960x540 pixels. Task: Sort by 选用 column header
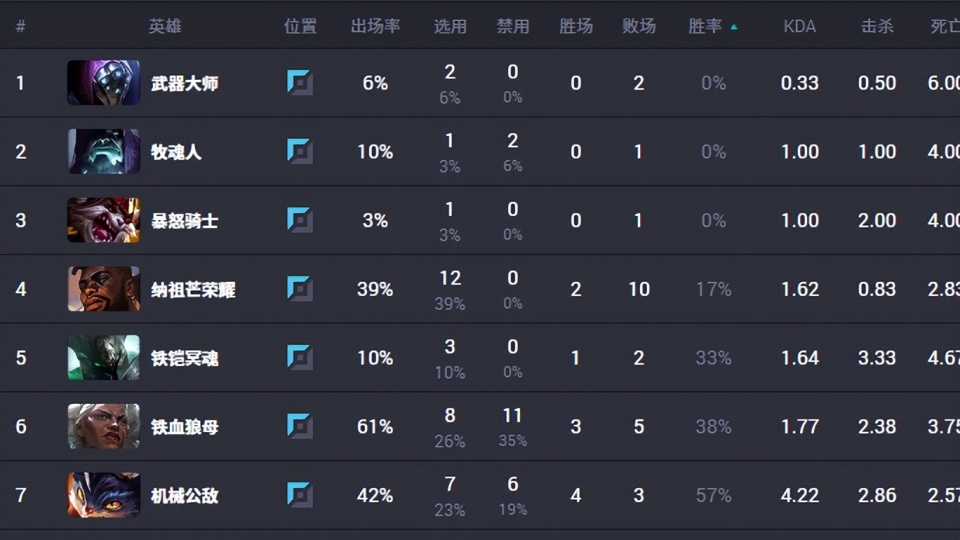point(450,26)
